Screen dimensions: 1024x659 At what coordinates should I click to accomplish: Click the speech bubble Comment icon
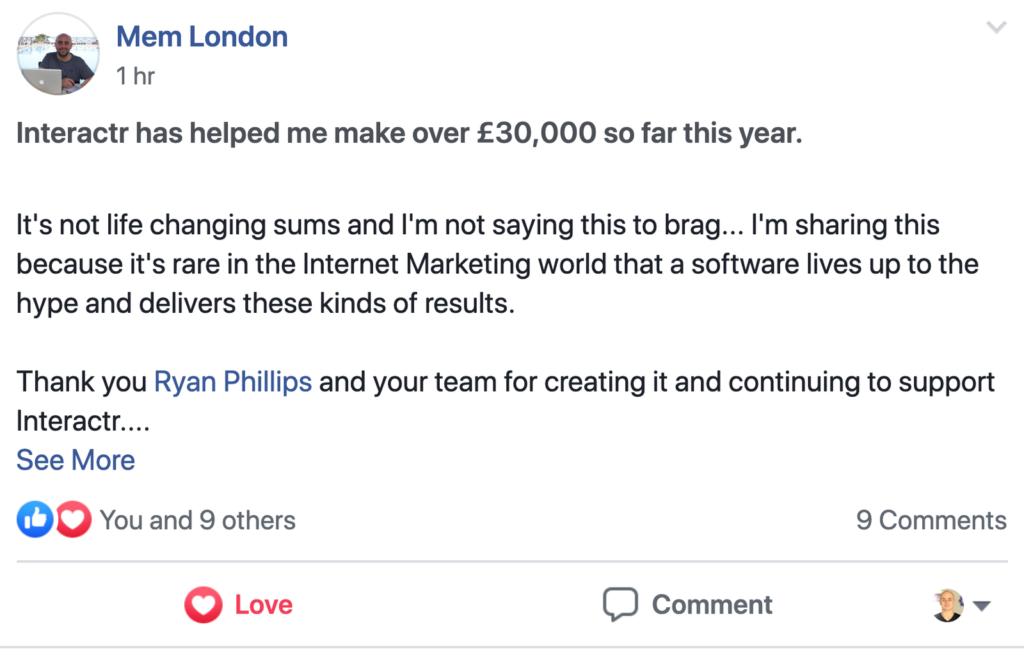click(x=620, y=604)
